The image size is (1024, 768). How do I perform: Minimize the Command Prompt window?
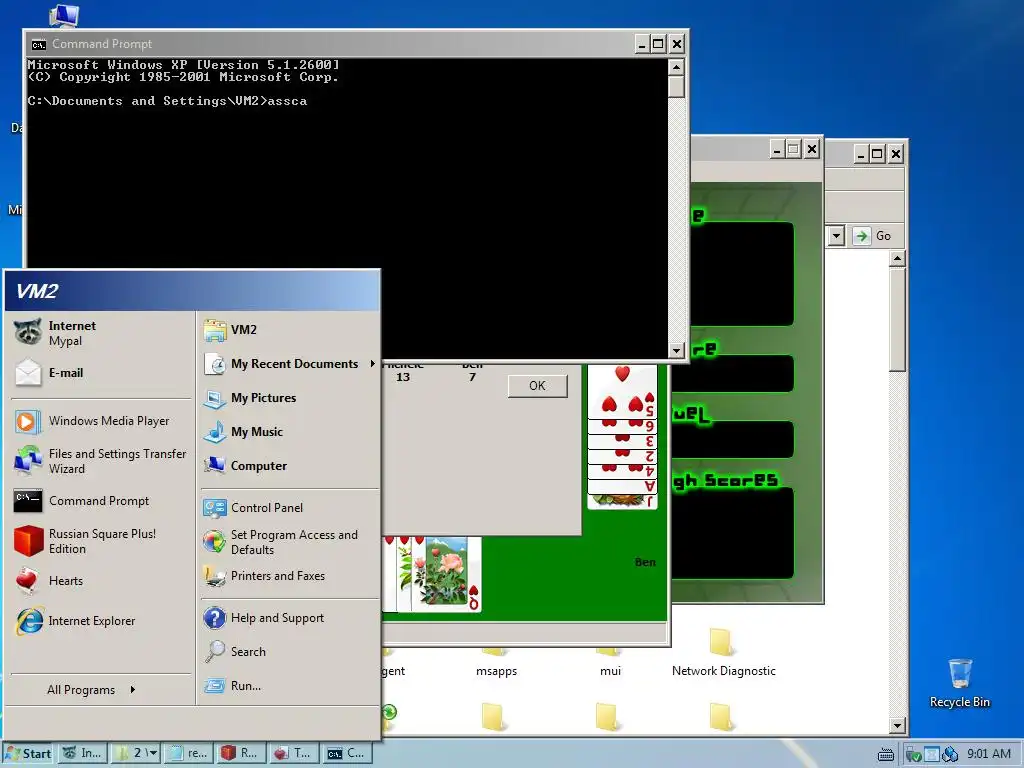tap(642, 44)
